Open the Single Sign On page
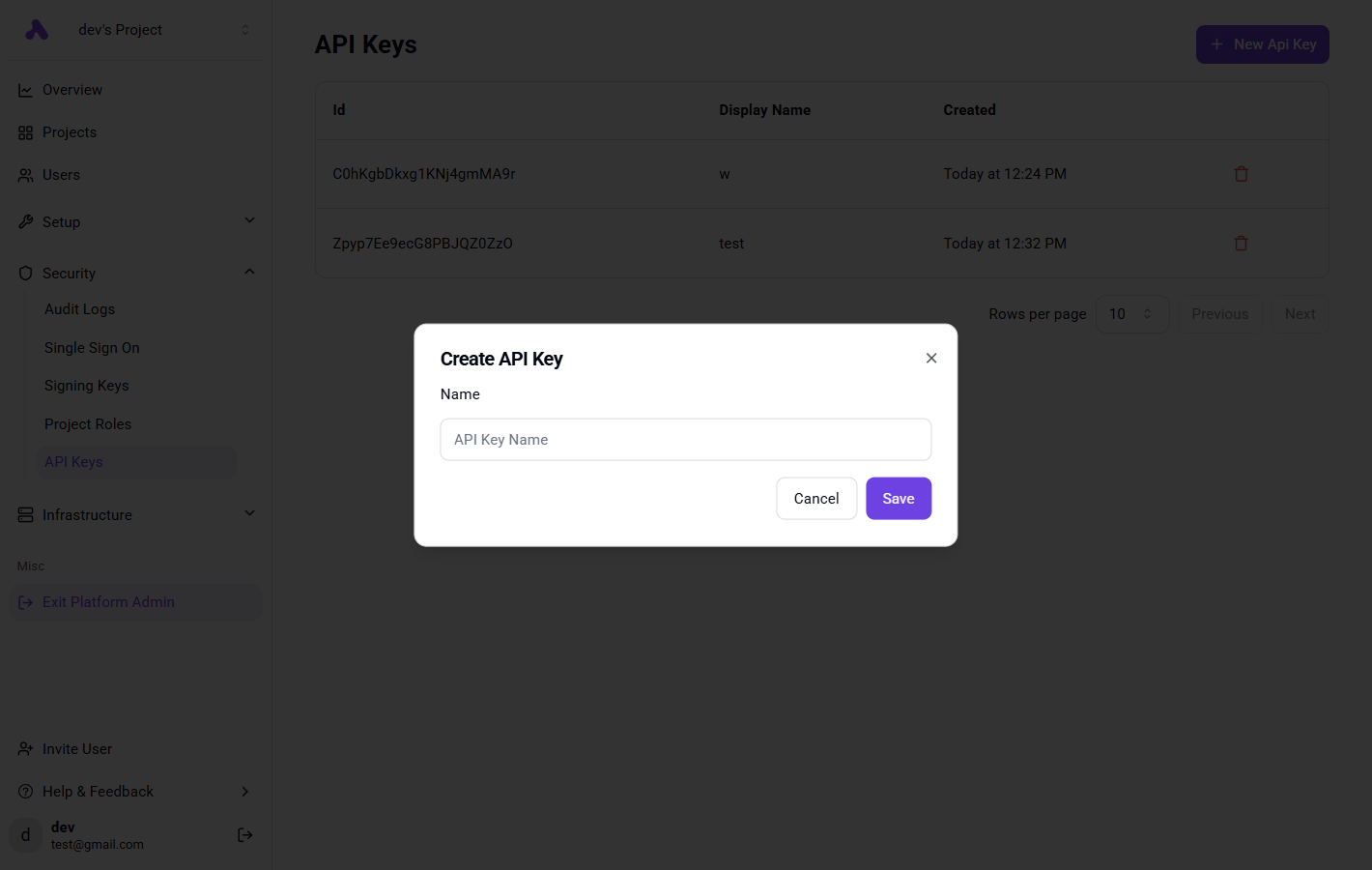 pos(92,347)
